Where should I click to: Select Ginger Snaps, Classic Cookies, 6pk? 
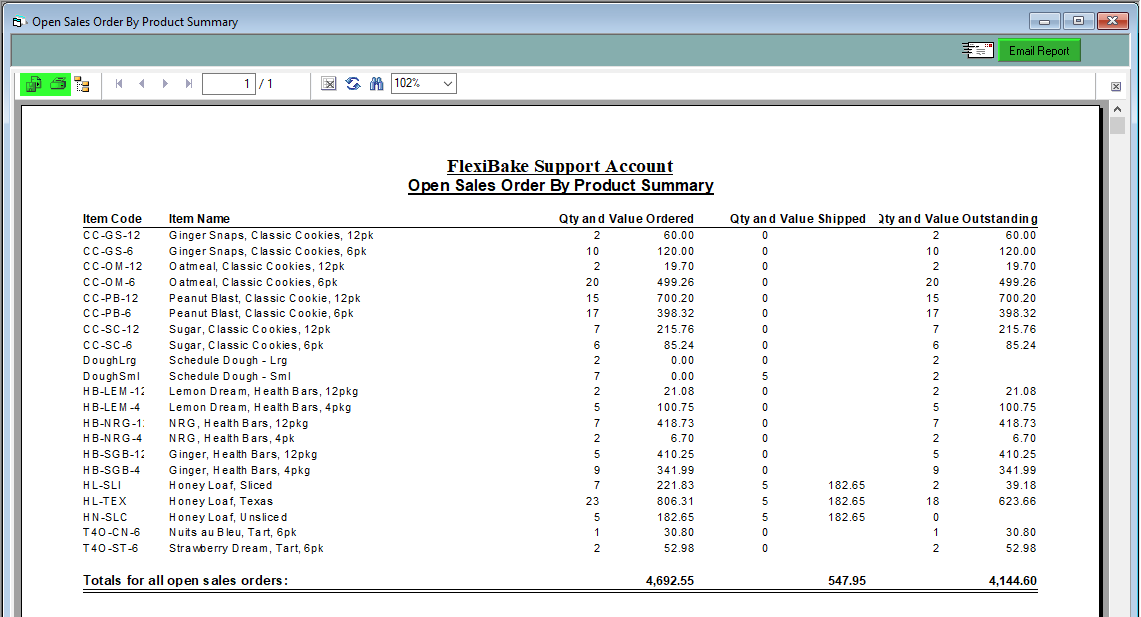click(x=268, y=252)
